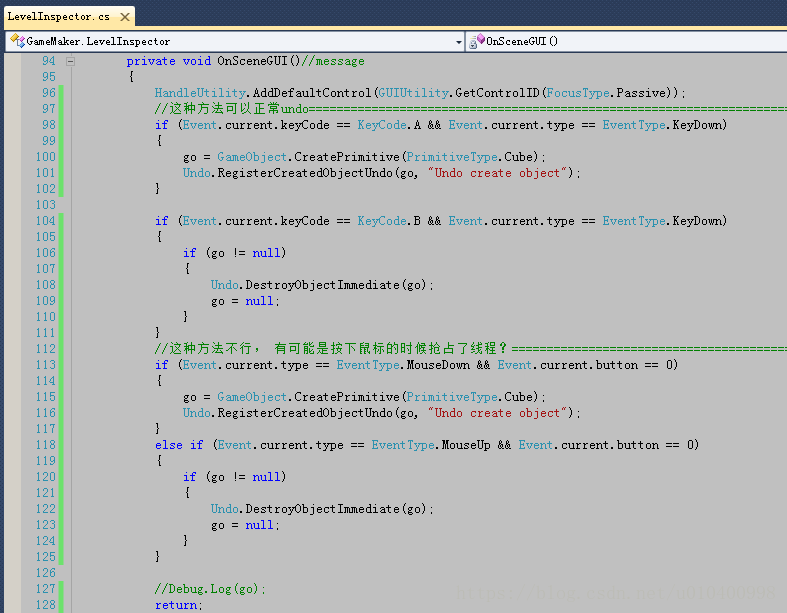Click "Undo create object" string on line 101
The image size is (787, 613).
pos(497,173)
